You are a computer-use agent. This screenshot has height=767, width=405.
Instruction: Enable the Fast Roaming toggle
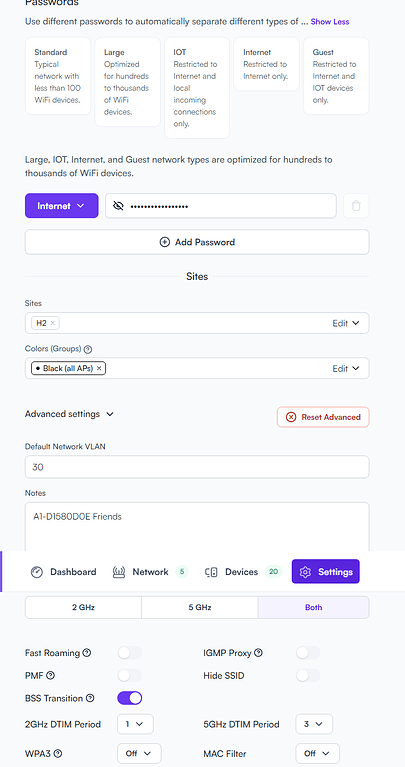pyautogui.click(x=130, y=653)
